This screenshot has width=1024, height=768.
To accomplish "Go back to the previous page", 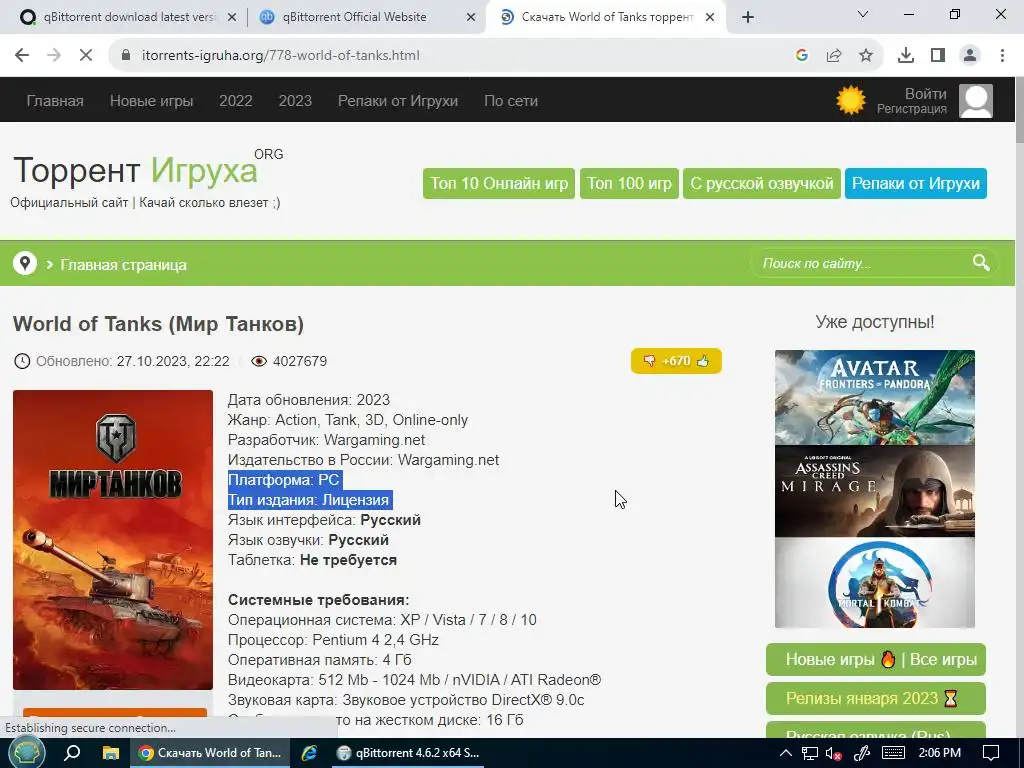I will pyautogui.click(x=22, y=56).
